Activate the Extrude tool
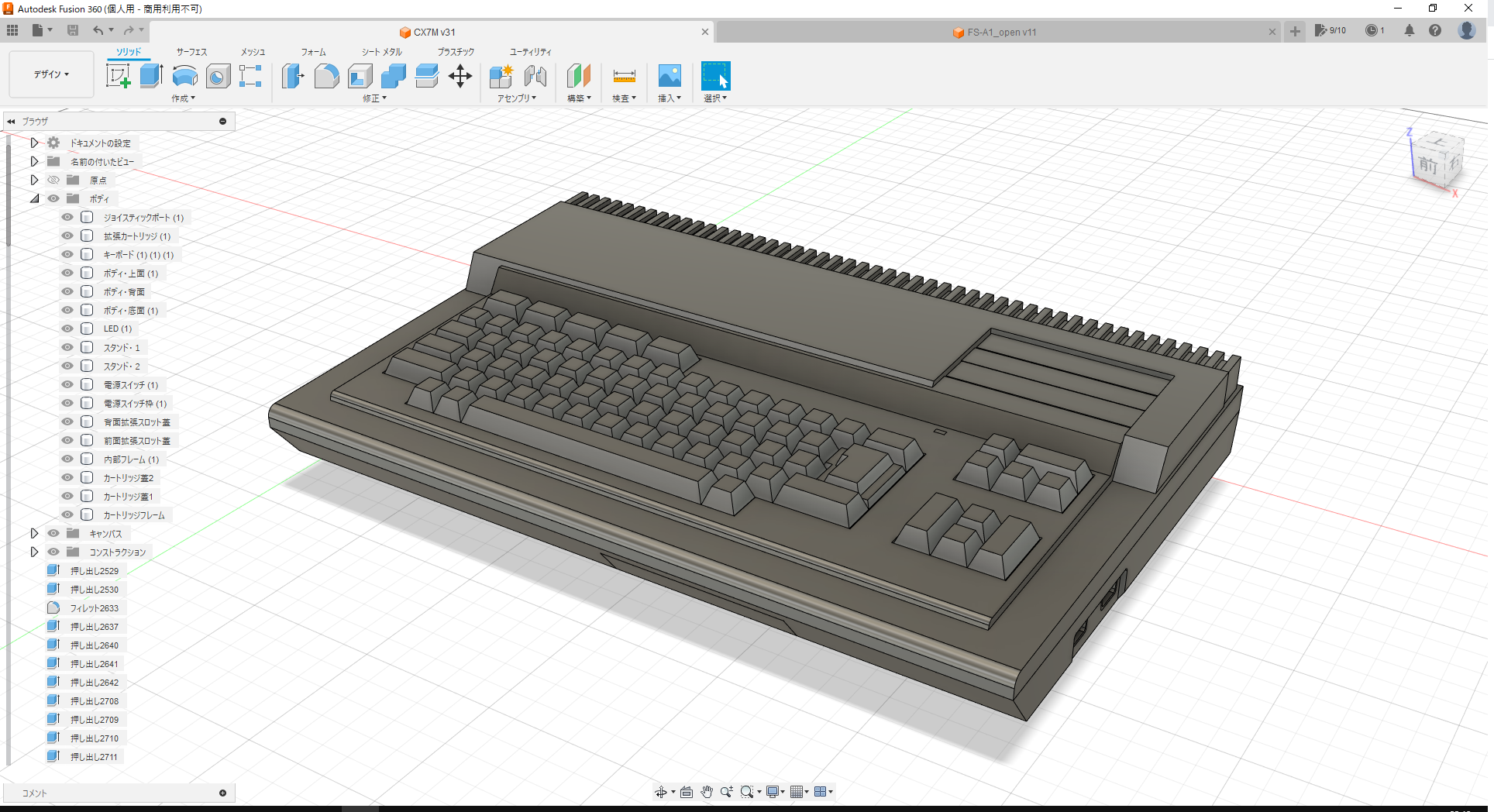Screen dimensions: 1494x812 coord(150,75)
